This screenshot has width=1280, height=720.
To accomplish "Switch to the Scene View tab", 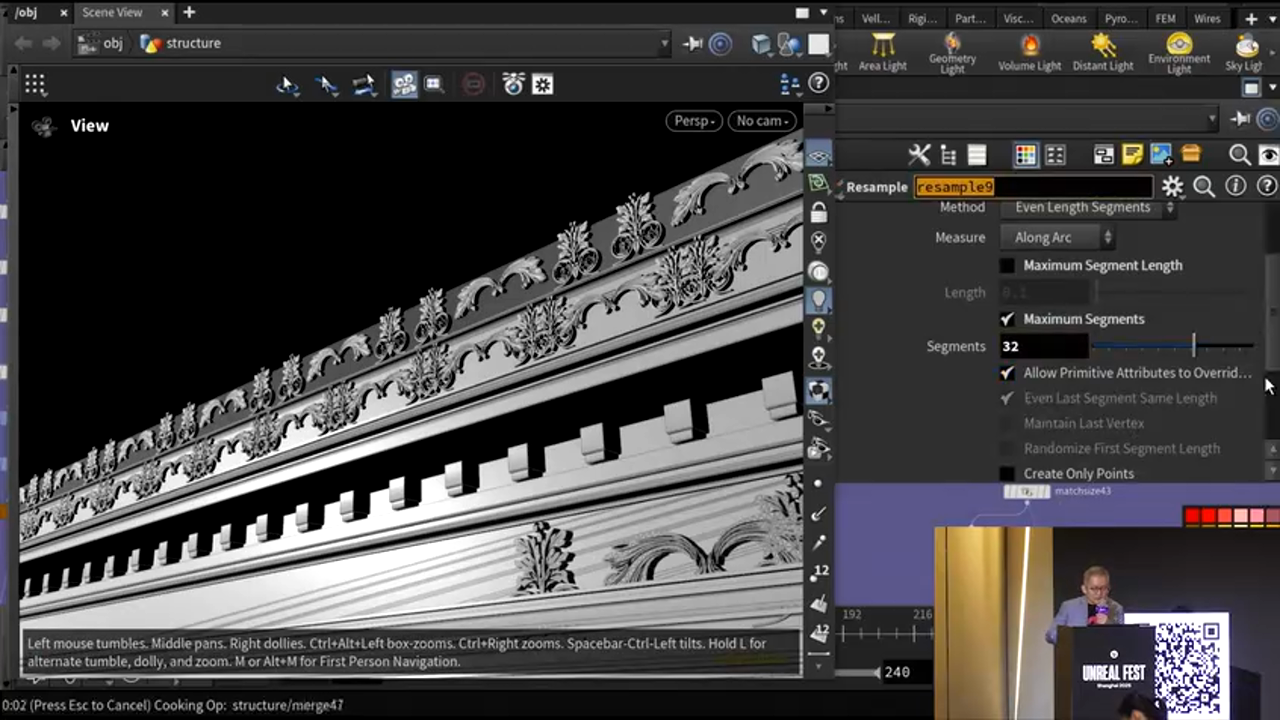I will [x=112, y=12].
